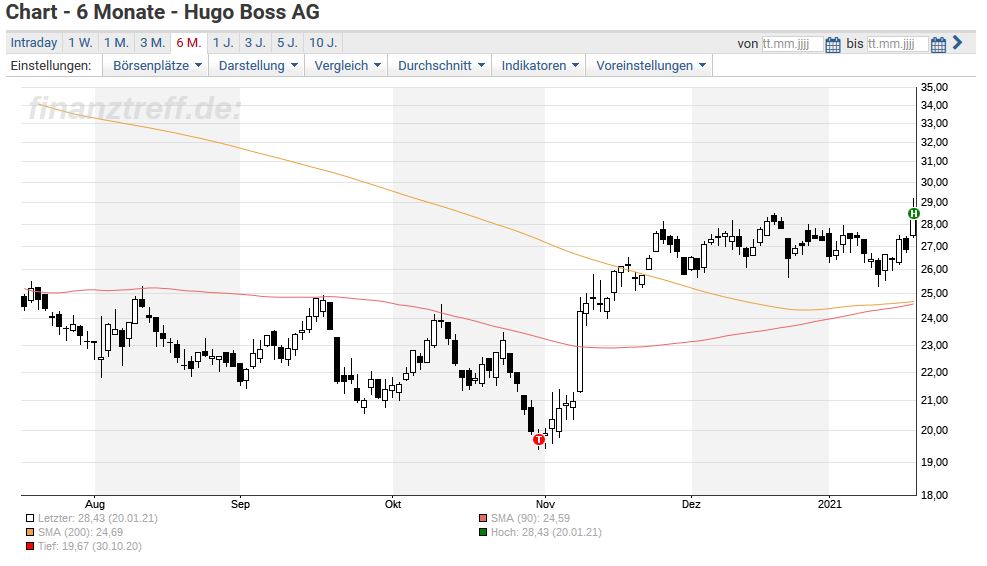Click the green H high-point marker
987x566 pixels.
[x=914, y=214]
